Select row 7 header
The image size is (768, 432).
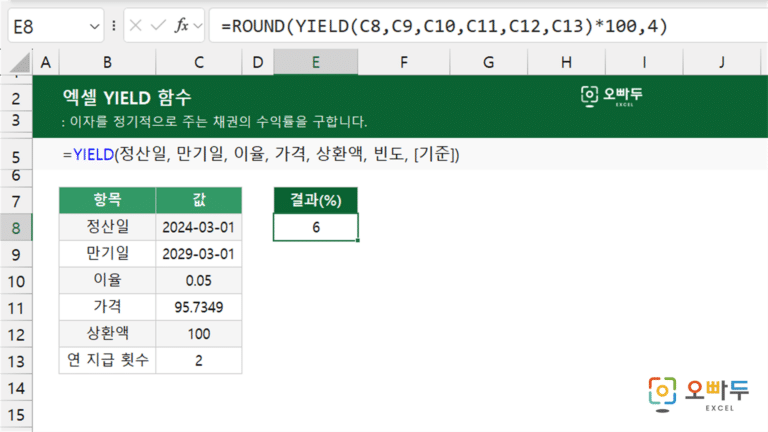tap(16, 201)
